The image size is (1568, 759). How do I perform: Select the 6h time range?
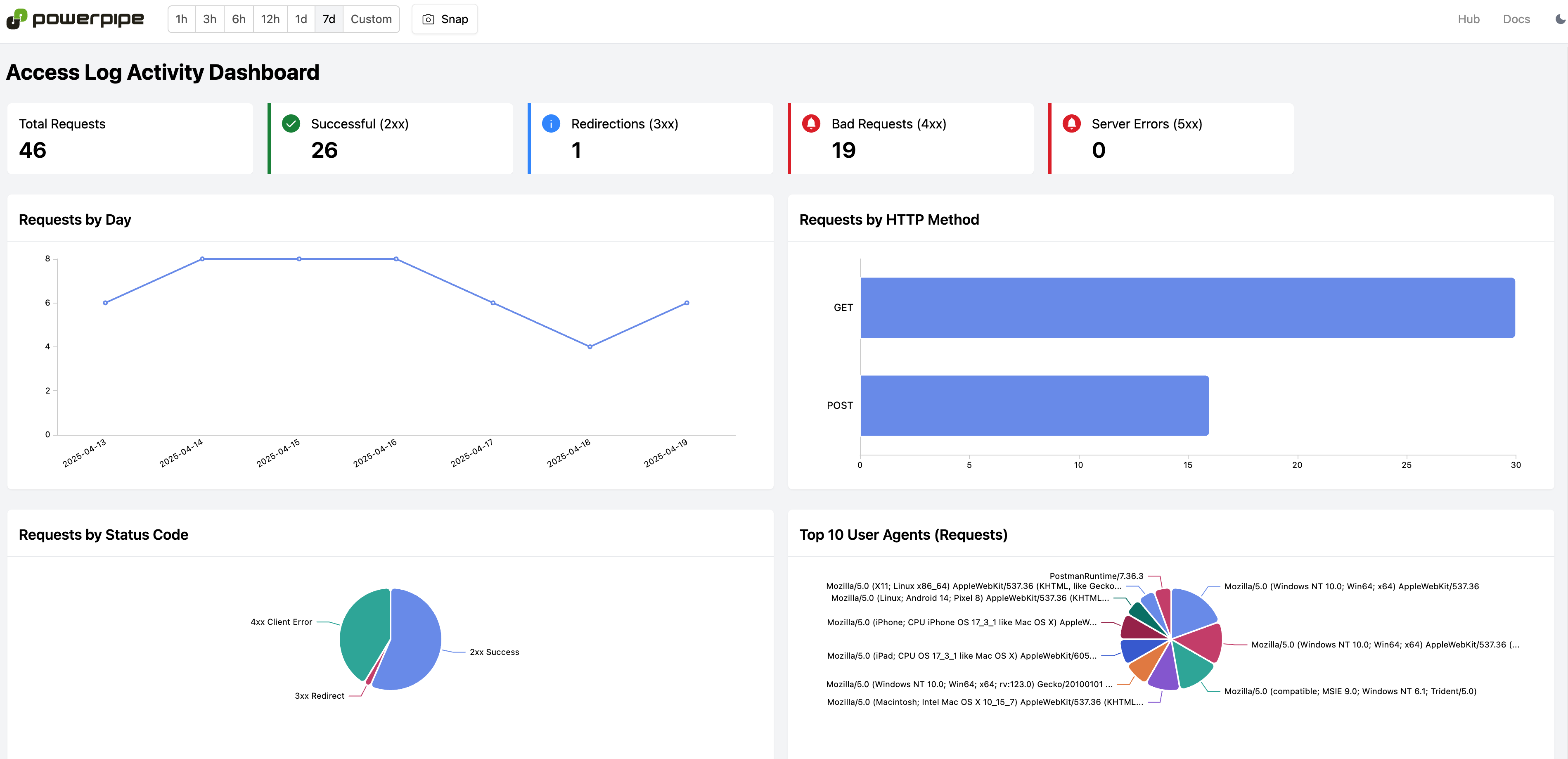tap(239, 19)
